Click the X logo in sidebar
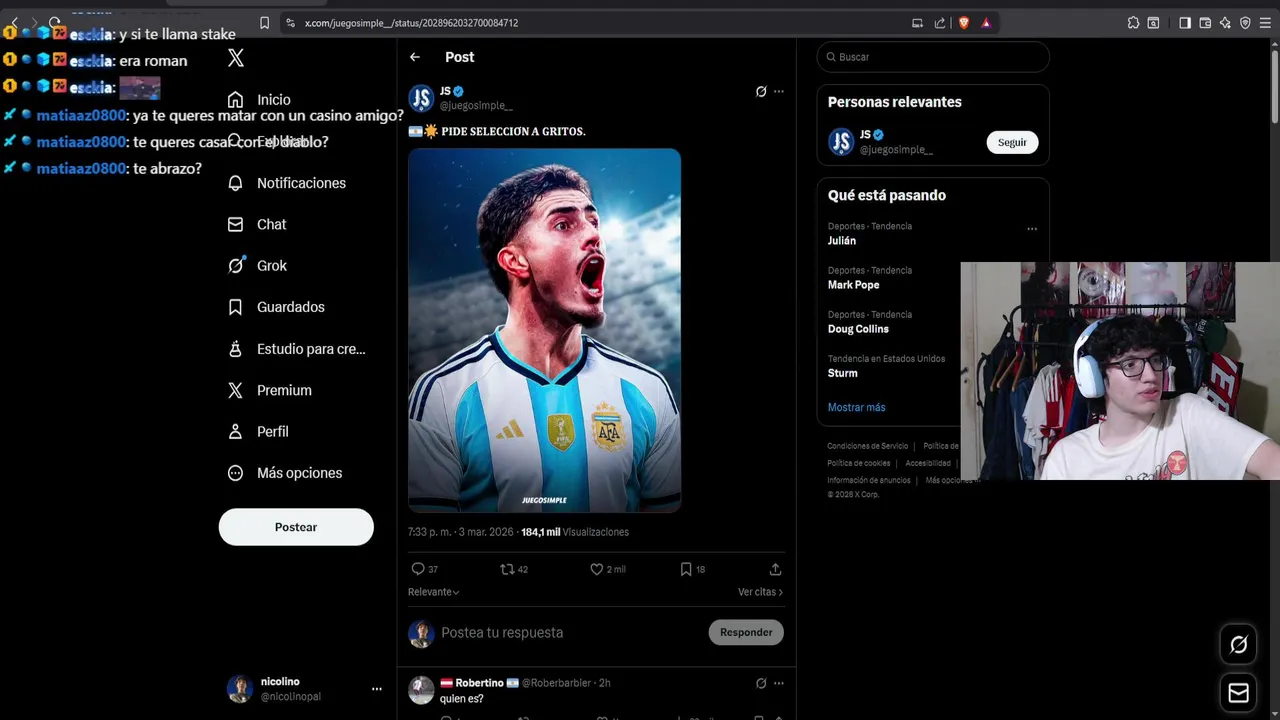 [x=236, y=58]
